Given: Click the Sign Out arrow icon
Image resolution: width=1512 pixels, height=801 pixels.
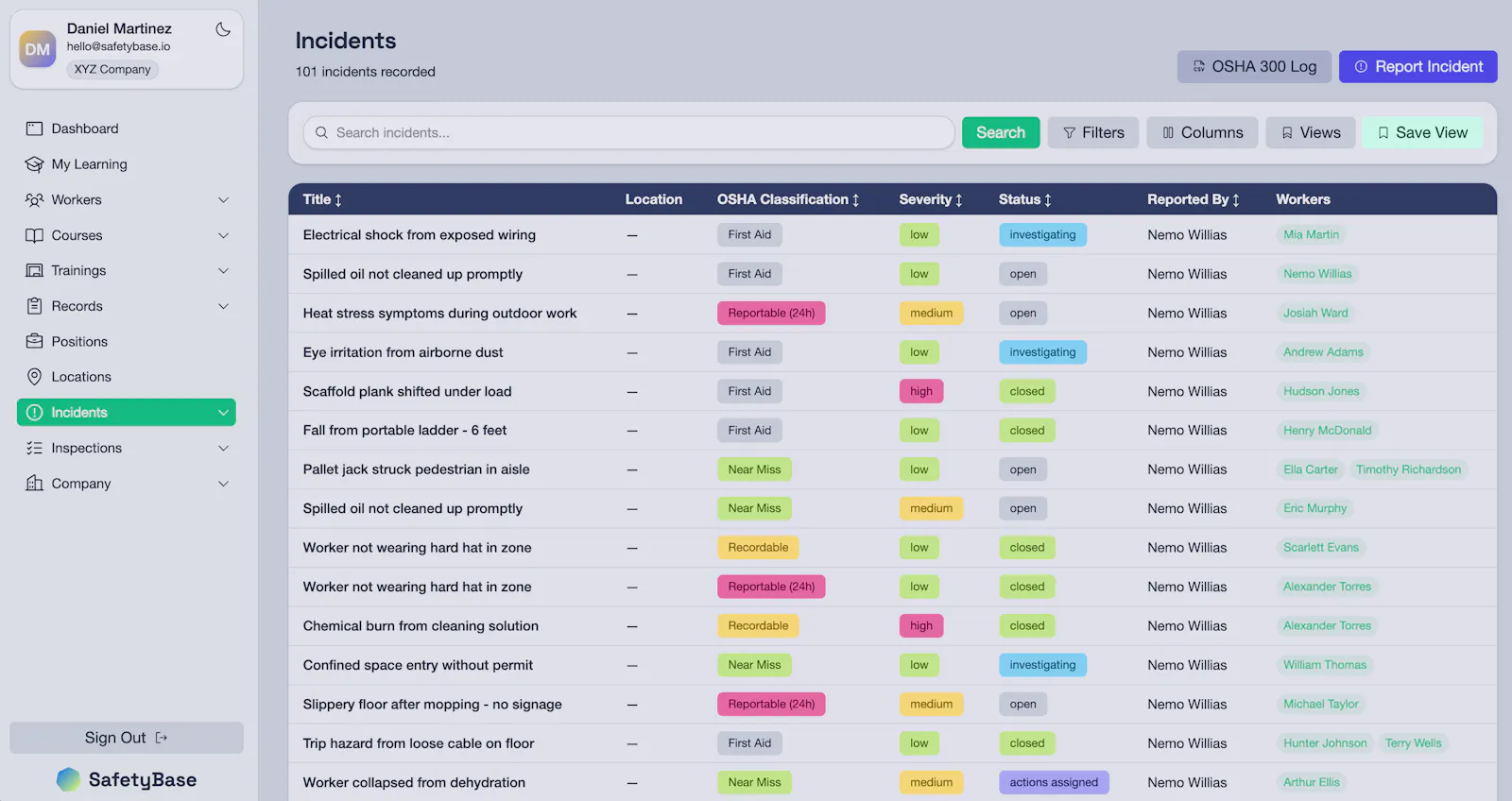Looking at the screenshot, I should click(x=162, y=738).
